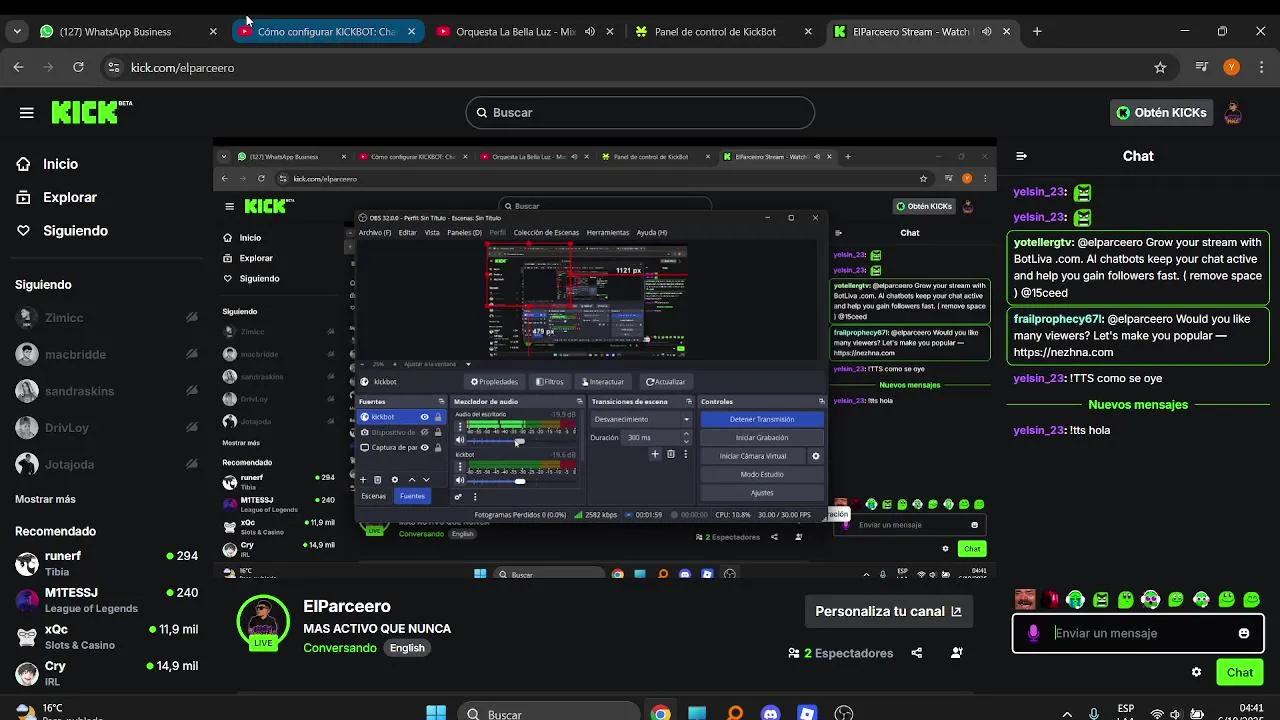Share the ElParceero stream

point(916,653)
